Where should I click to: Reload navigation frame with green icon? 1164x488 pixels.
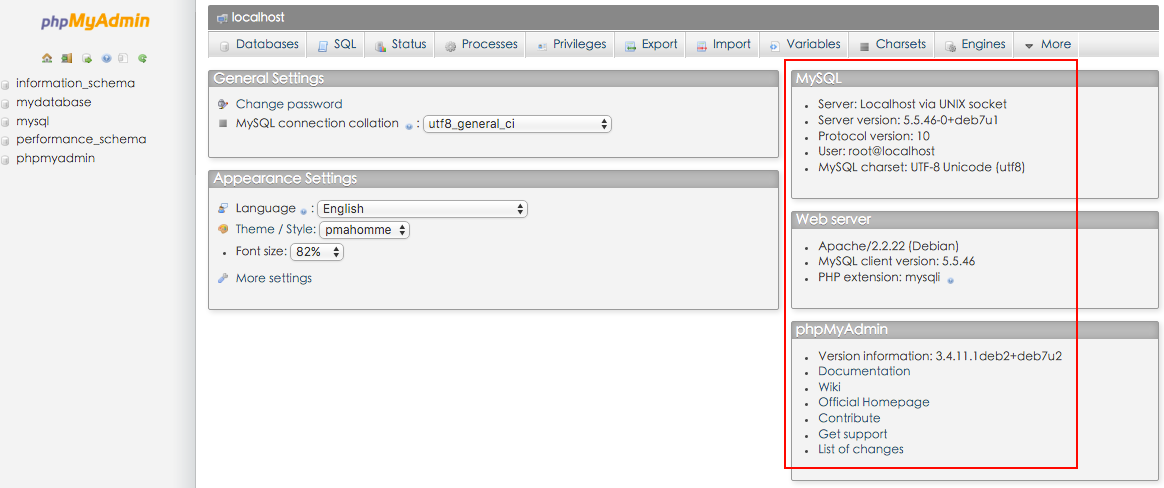pos(142,58)
